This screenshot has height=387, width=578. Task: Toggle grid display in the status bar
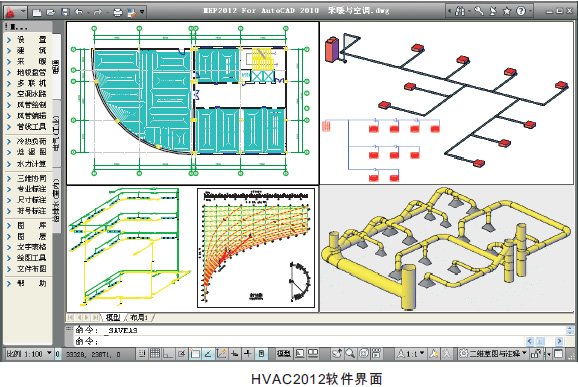pos(155,353)
